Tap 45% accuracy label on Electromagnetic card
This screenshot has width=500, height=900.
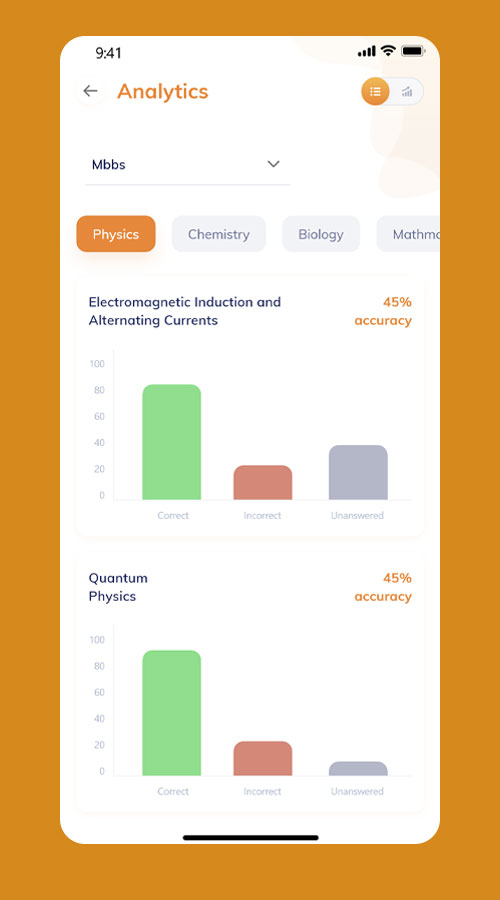point(383,311)
